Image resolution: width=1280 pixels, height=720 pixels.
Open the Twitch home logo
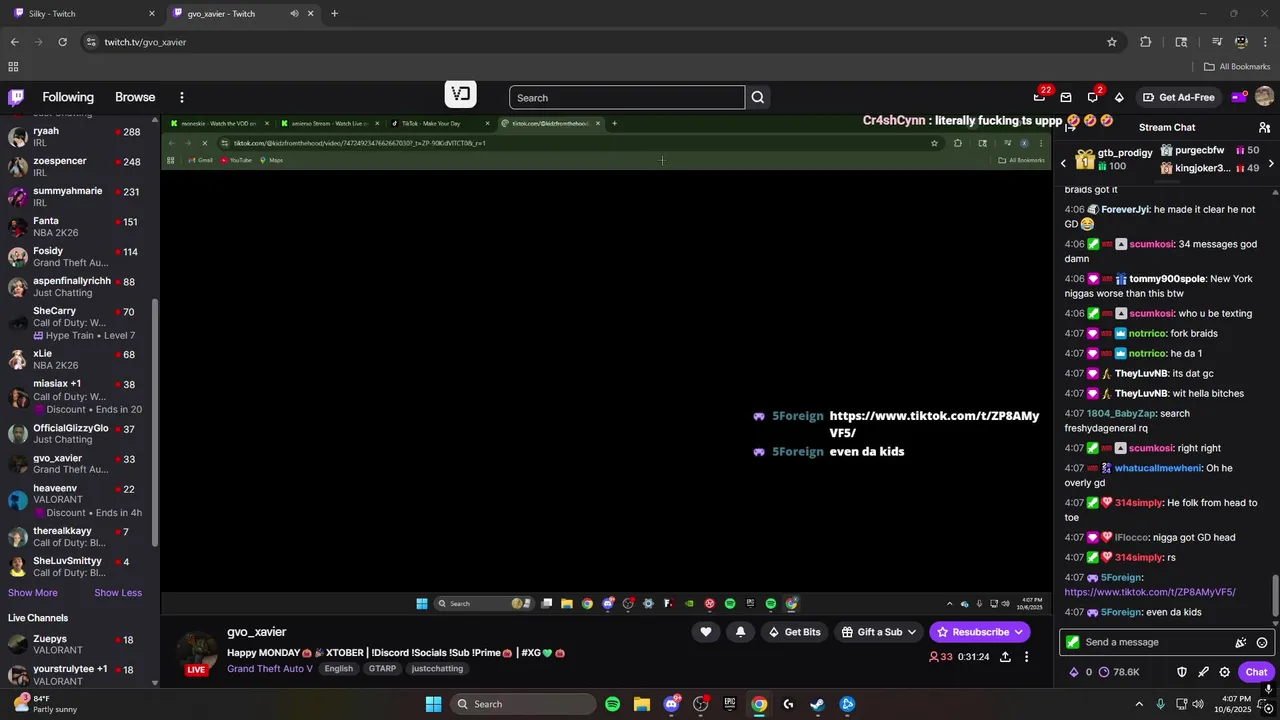pyautogui.click(x=16, y=97)
